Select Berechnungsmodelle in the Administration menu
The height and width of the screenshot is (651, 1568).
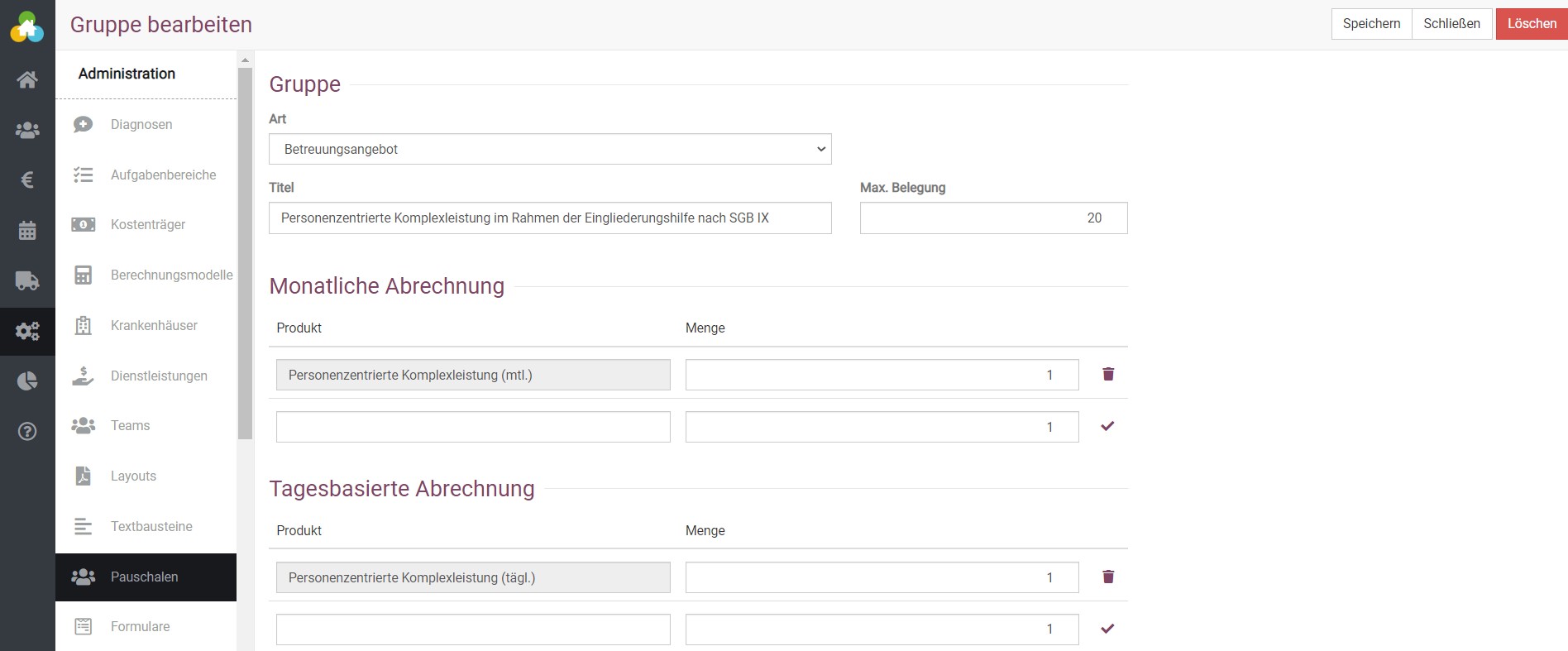(x=171, y=275)
